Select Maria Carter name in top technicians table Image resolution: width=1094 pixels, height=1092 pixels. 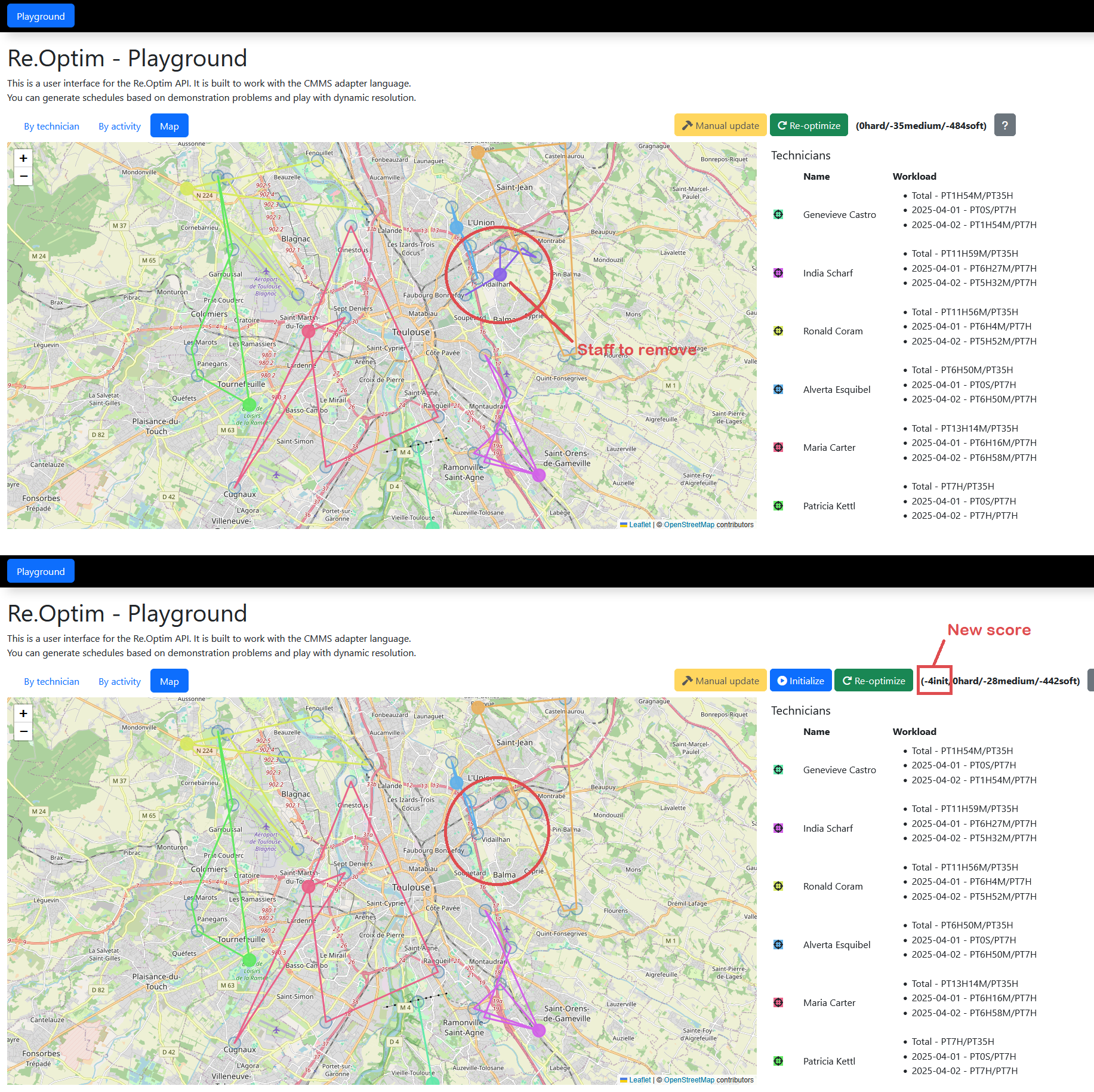pyautogui.click(x=829, y=447)
